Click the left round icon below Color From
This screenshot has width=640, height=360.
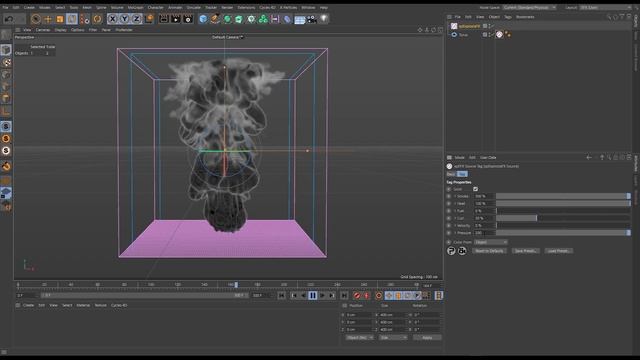451,251
